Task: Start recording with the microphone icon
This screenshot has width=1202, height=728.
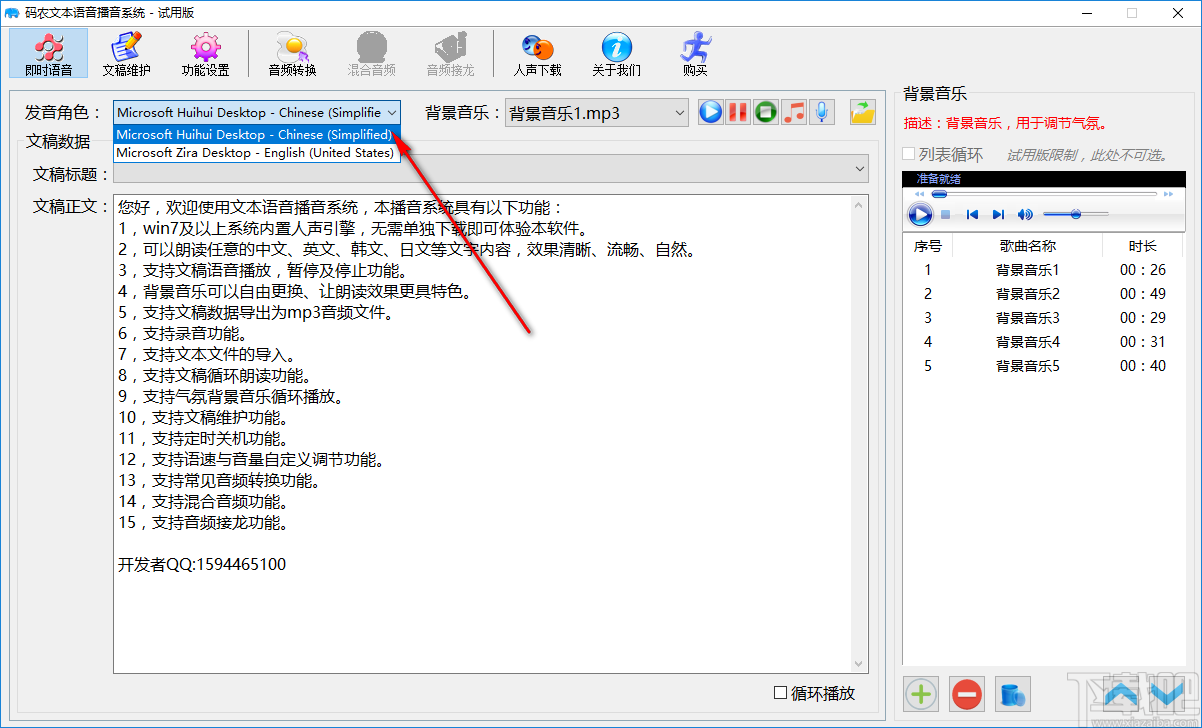Action: 822,112
